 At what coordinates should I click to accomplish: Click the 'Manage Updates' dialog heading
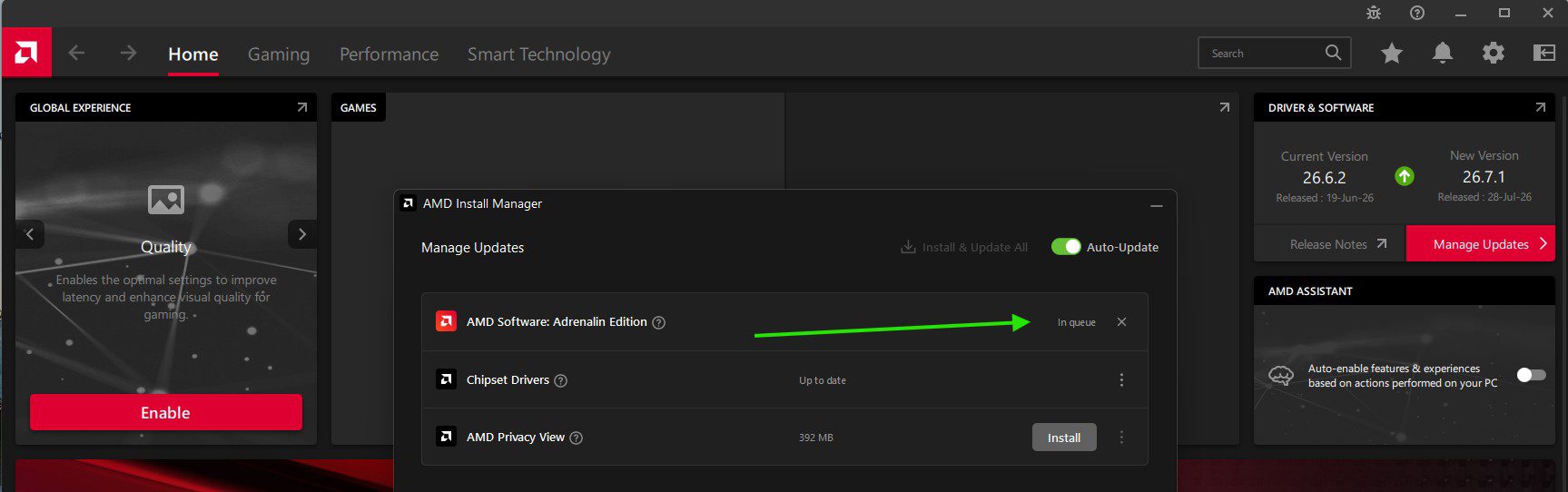[x=473, y=248]
